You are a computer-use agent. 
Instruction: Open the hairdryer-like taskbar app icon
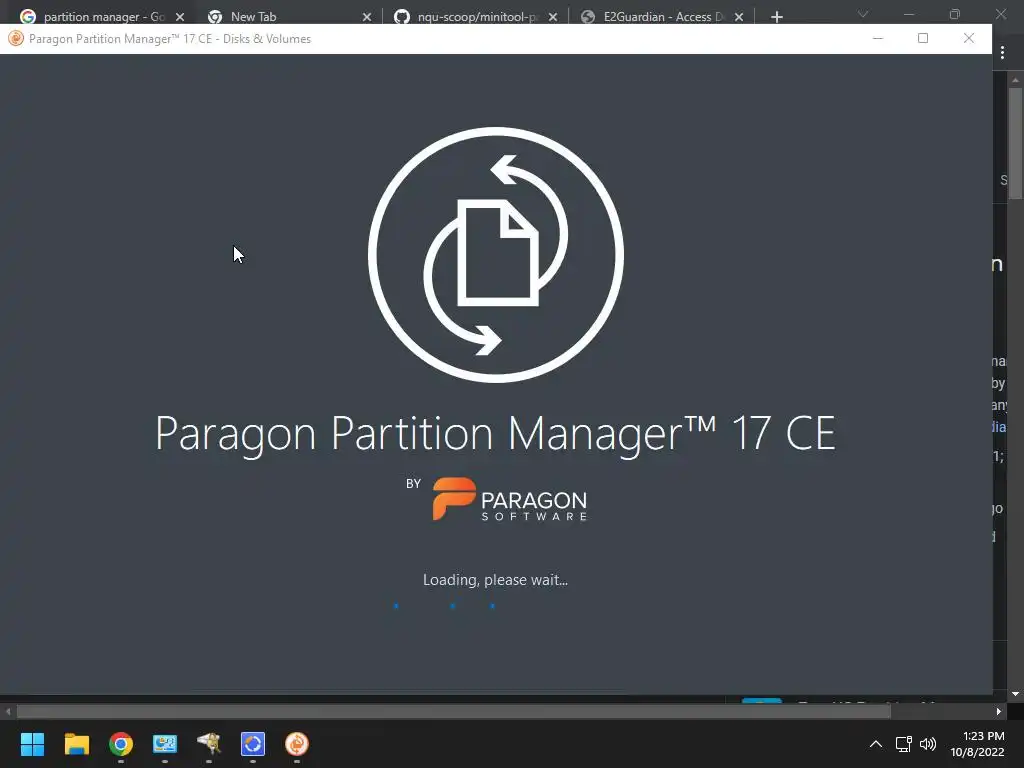point(209,744)
